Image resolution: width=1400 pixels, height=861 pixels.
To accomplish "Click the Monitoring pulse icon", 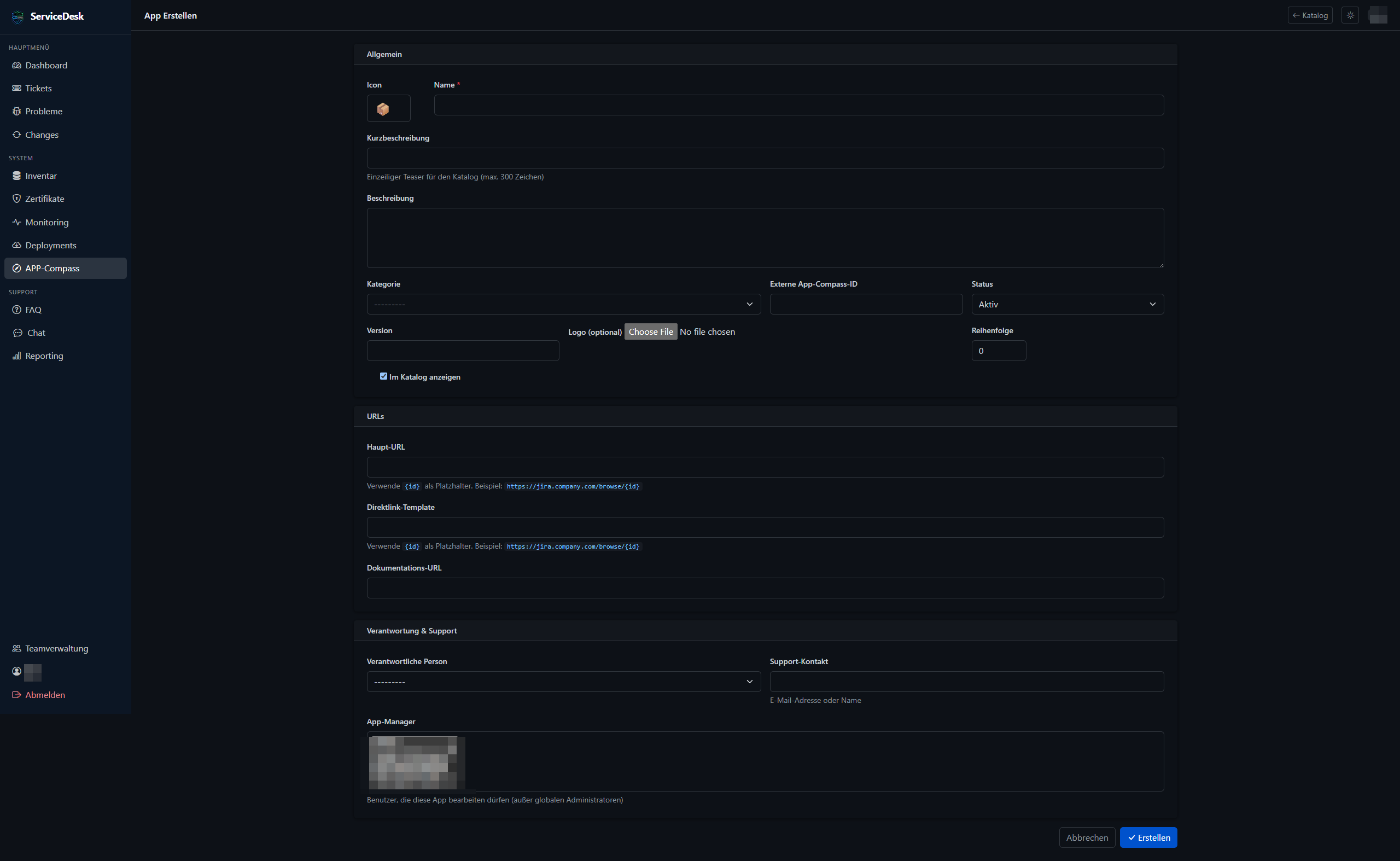I will click(16, 222).
